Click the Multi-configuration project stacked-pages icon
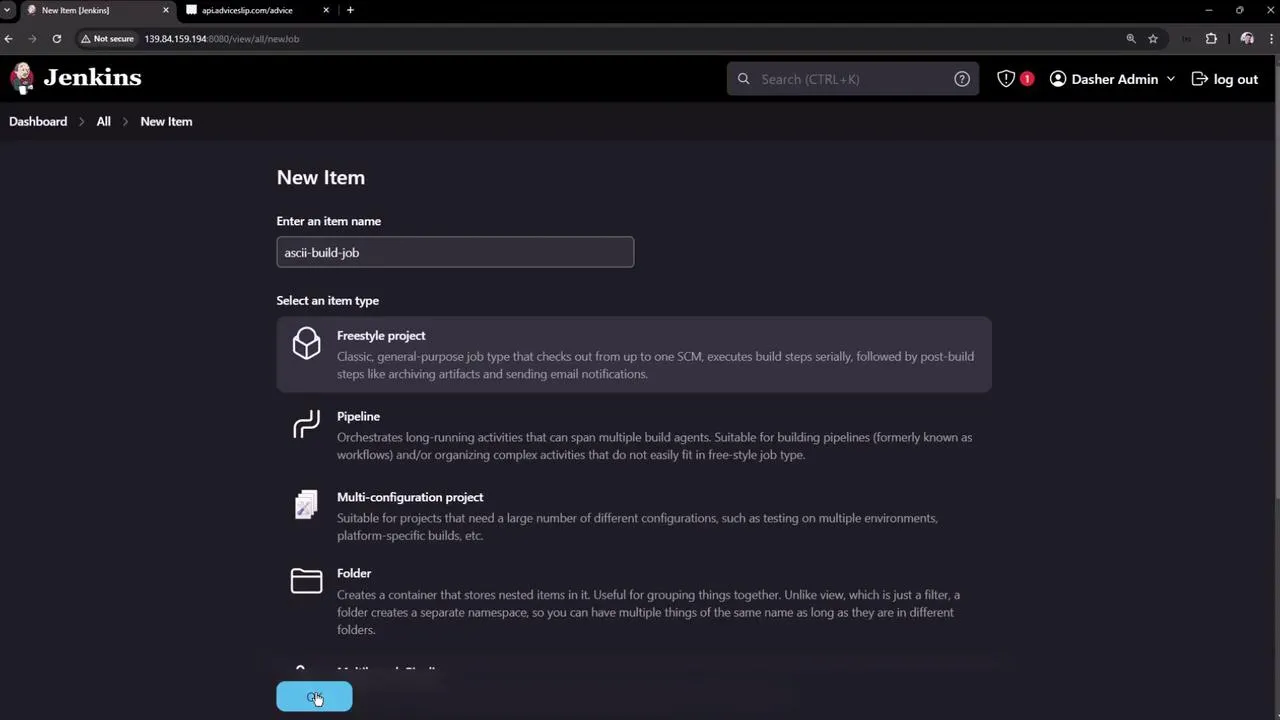Screen dimensions: 1280x720 click(x=306, y=505)
